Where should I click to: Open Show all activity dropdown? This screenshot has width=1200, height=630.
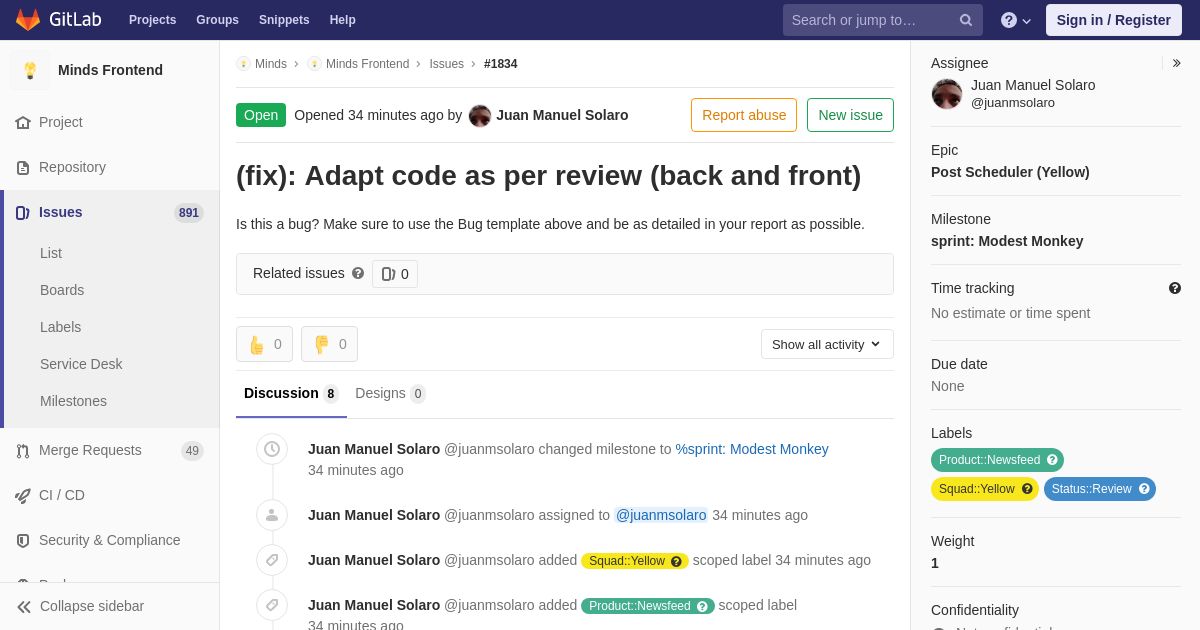click(827, 344)
